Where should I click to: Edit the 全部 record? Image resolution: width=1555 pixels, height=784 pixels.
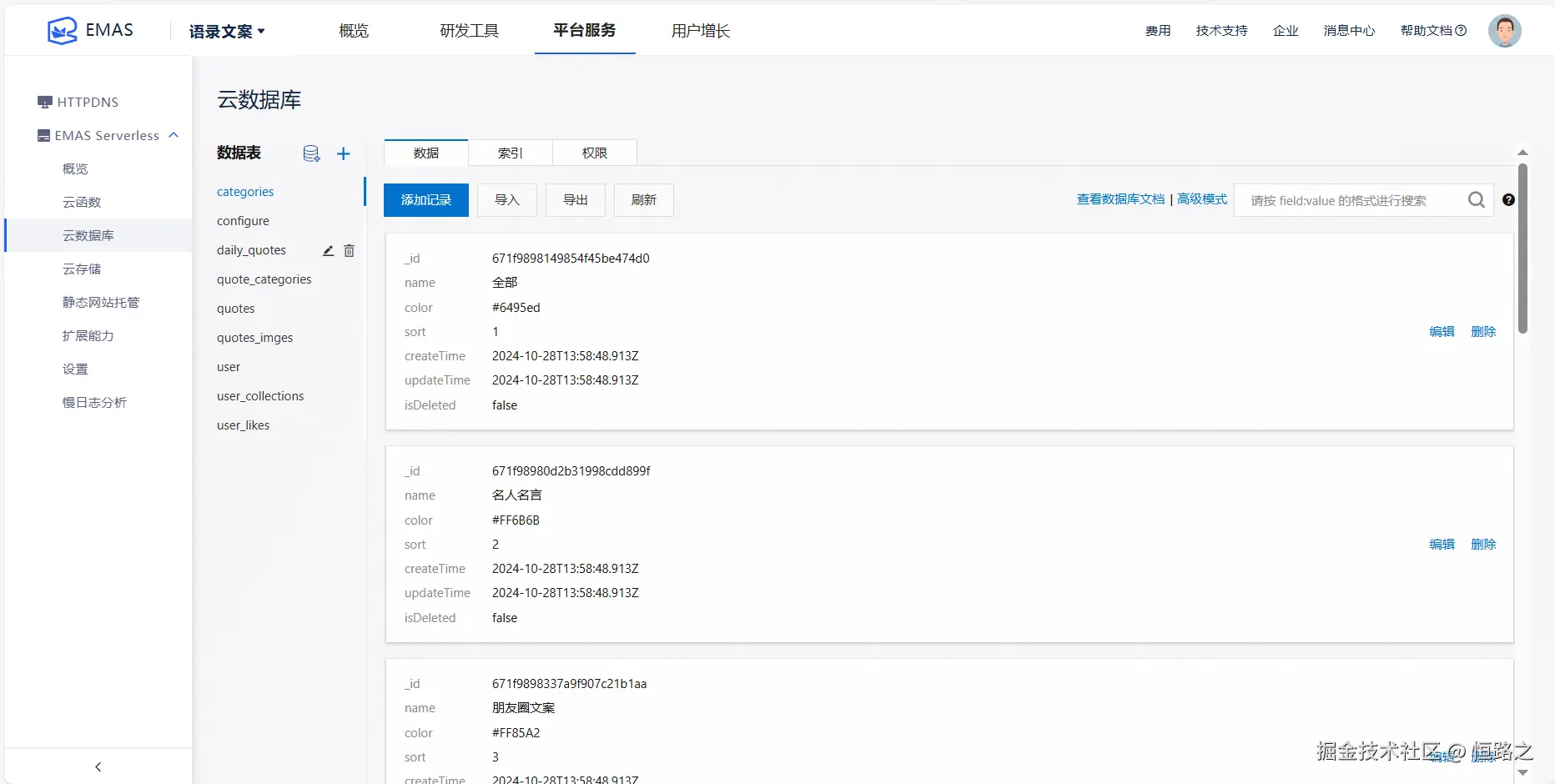1442,332
